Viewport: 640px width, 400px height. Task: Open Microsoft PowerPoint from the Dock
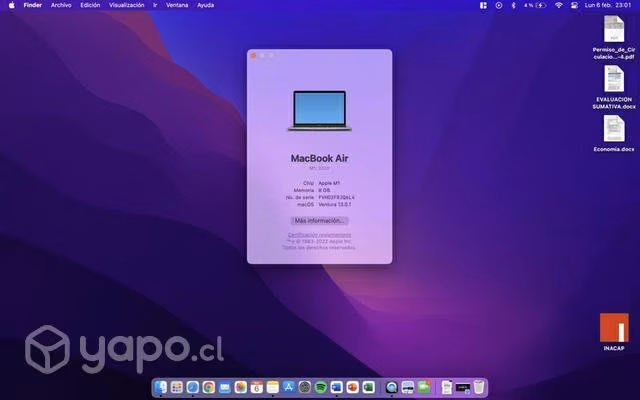click(x=353, y=387)
